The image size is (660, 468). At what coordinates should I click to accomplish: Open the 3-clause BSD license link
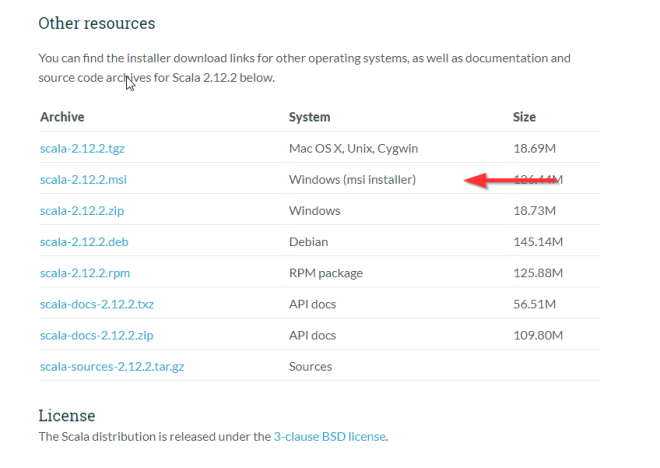click(329, 436)
